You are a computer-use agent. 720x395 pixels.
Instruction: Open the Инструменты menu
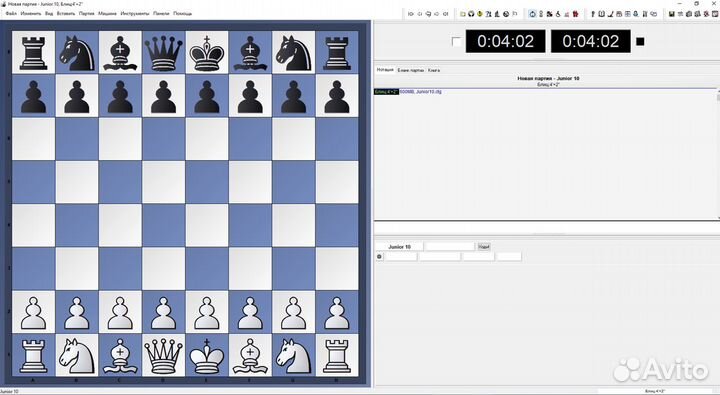pyautogui.click(x=135, y=14)
